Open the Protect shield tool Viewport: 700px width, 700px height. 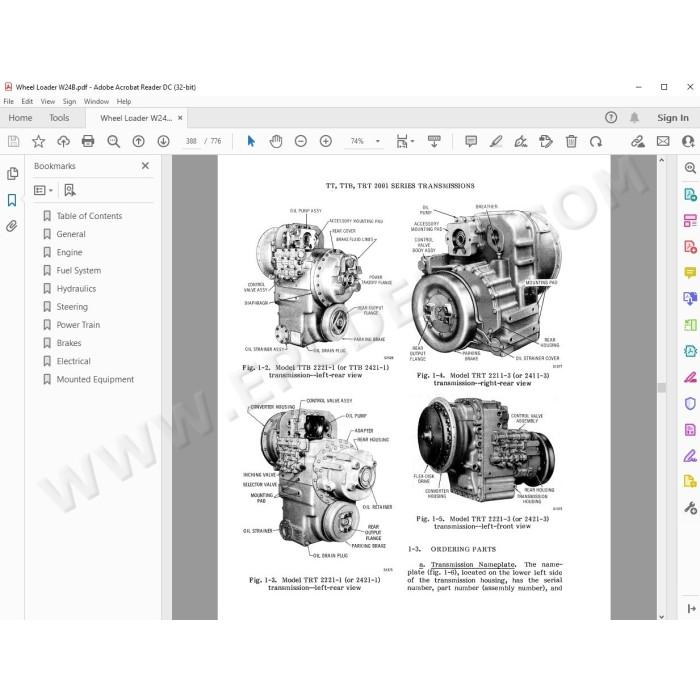(x=690, y=404)
